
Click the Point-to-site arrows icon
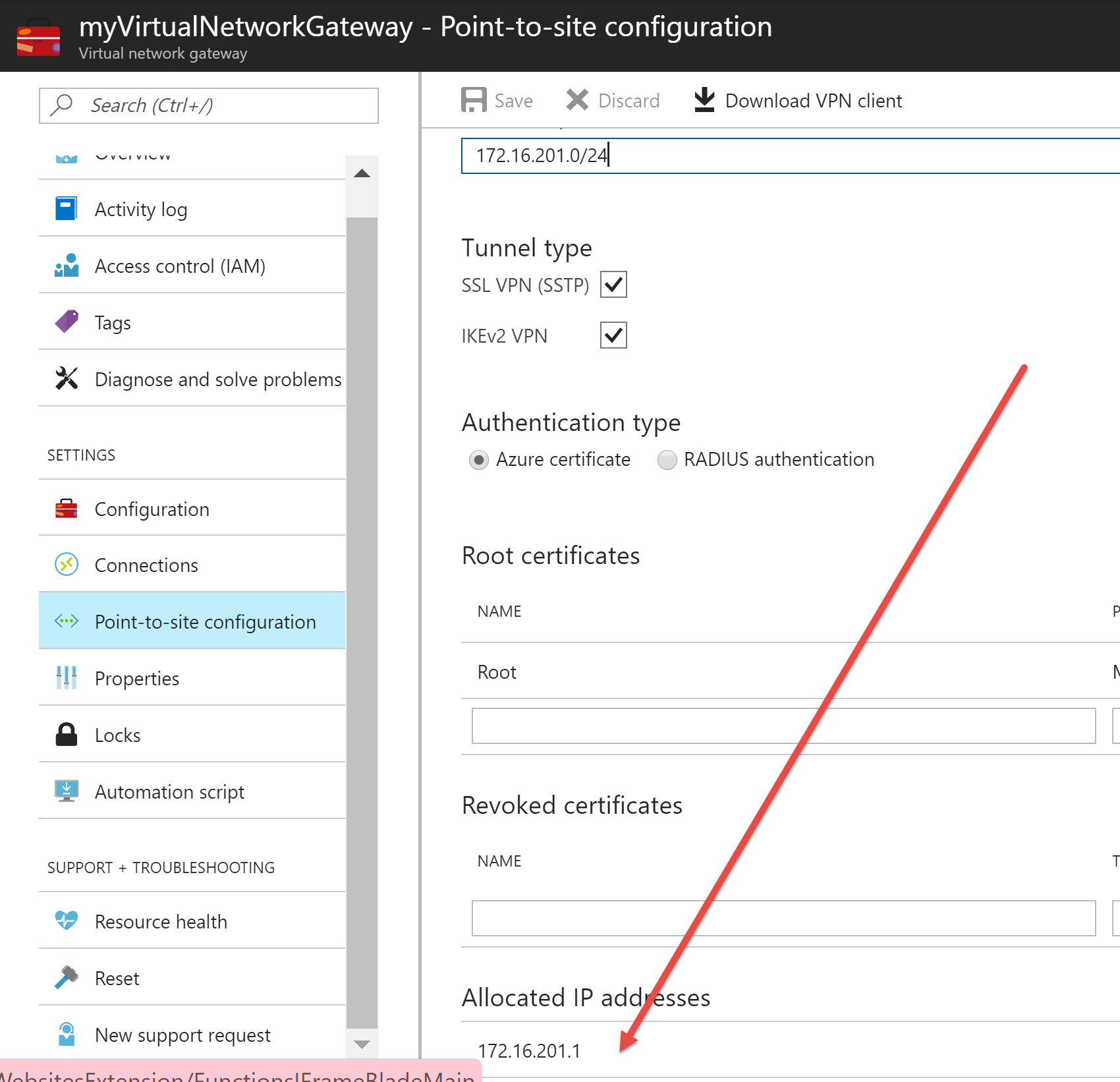click(x=66, y=621)
